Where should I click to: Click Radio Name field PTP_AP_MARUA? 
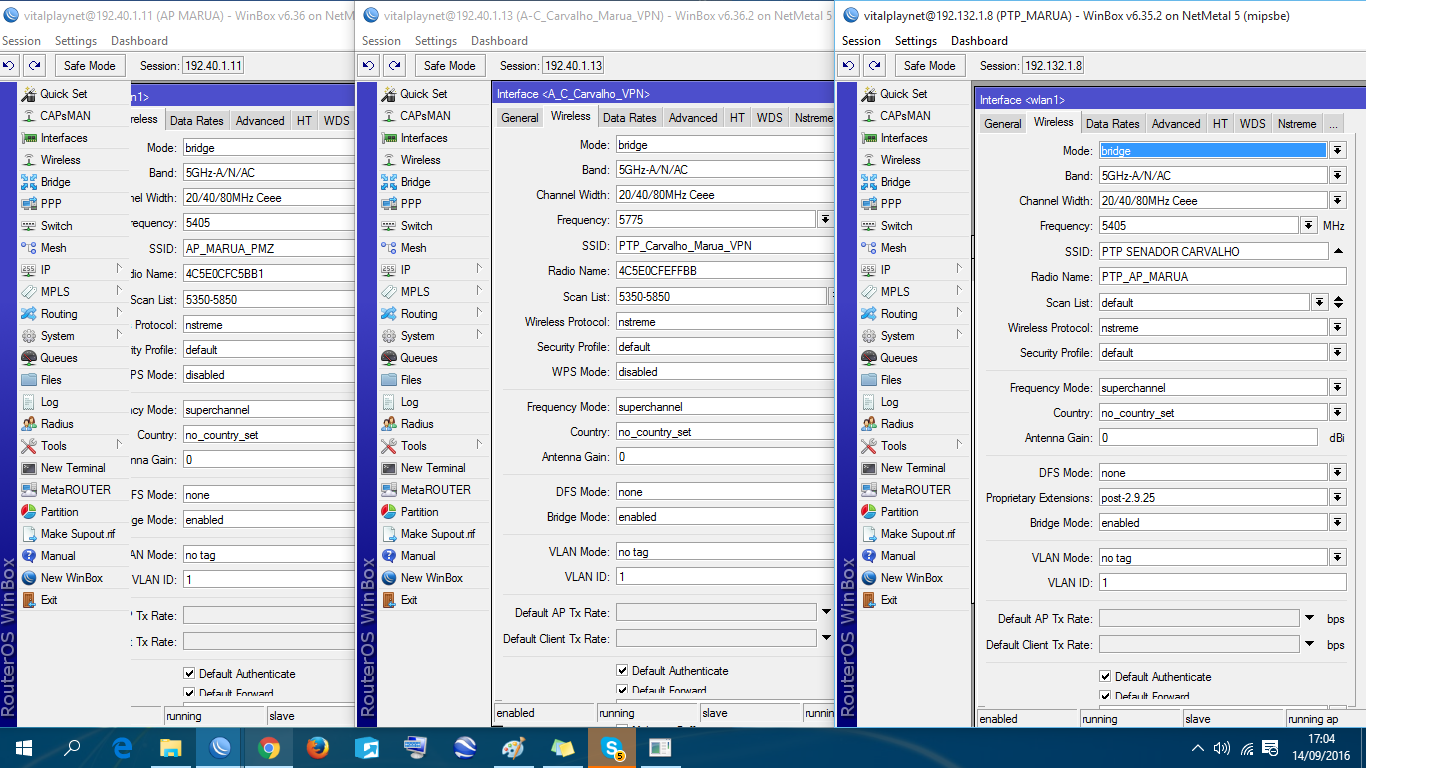1222,277
